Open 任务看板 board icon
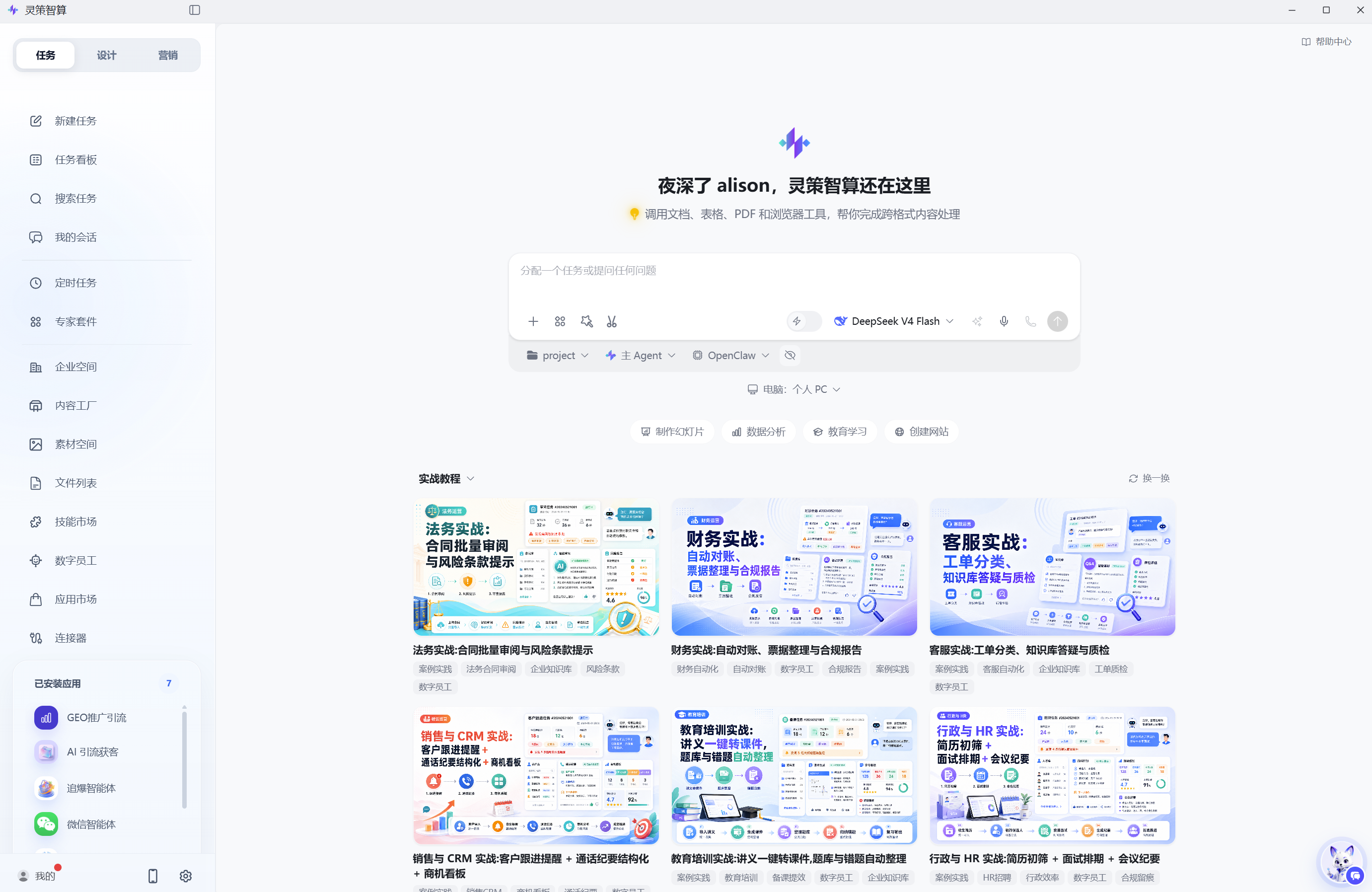Image resolution: width=1372 pixels, height=892 pixels. [x=36, y=160]
